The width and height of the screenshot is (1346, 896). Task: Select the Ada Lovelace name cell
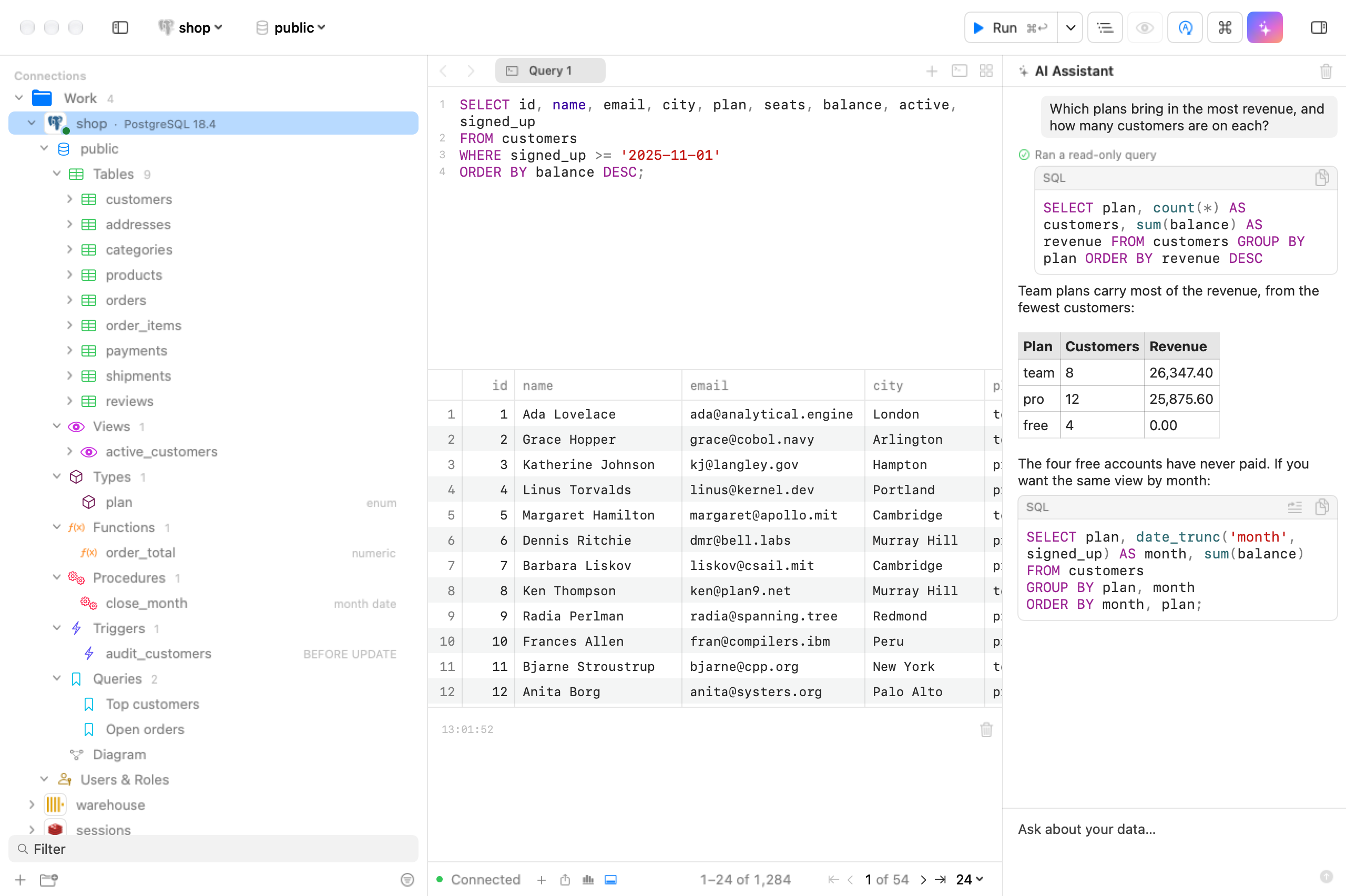(598, 414)
